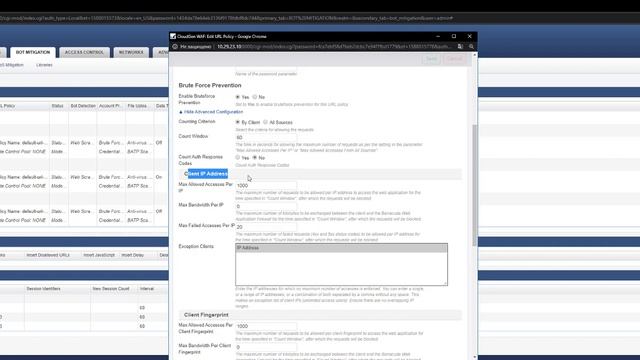Click the popup address bar URL
This screenshot has height=360, width=640.
point(334,47)
